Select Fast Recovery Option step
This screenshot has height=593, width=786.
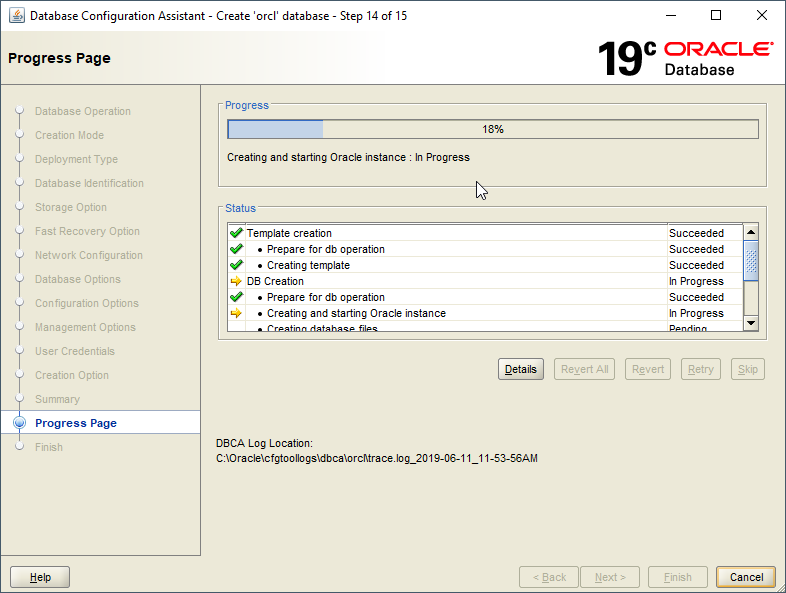click(87, 232)
